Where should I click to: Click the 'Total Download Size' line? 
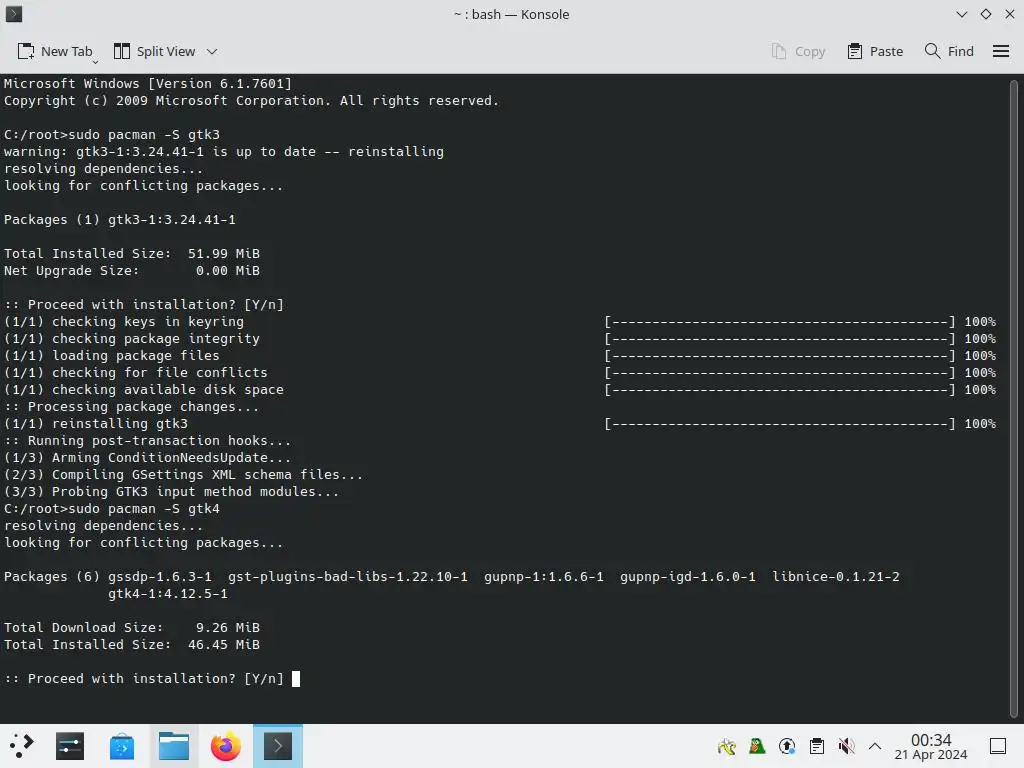pos(132,628)
